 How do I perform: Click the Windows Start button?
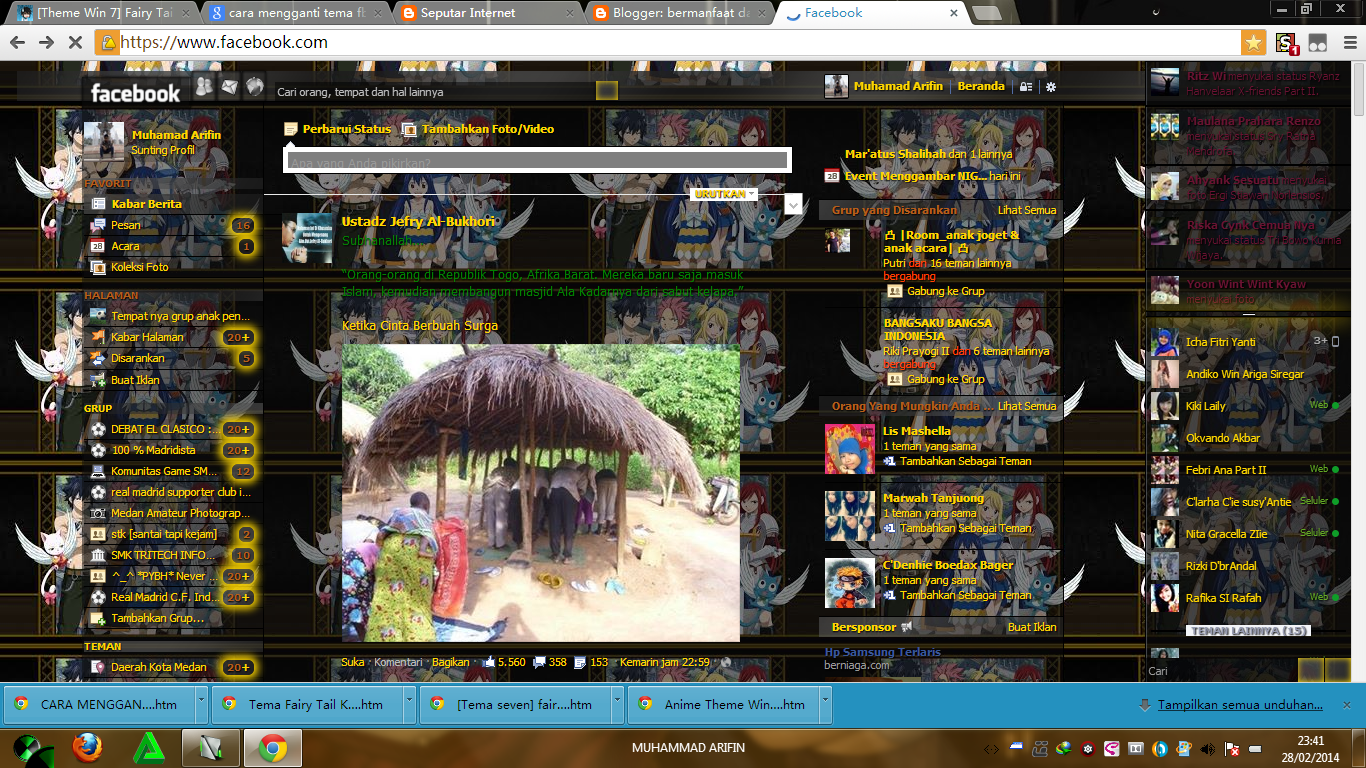pyautogui.click(x=32, y=747)
